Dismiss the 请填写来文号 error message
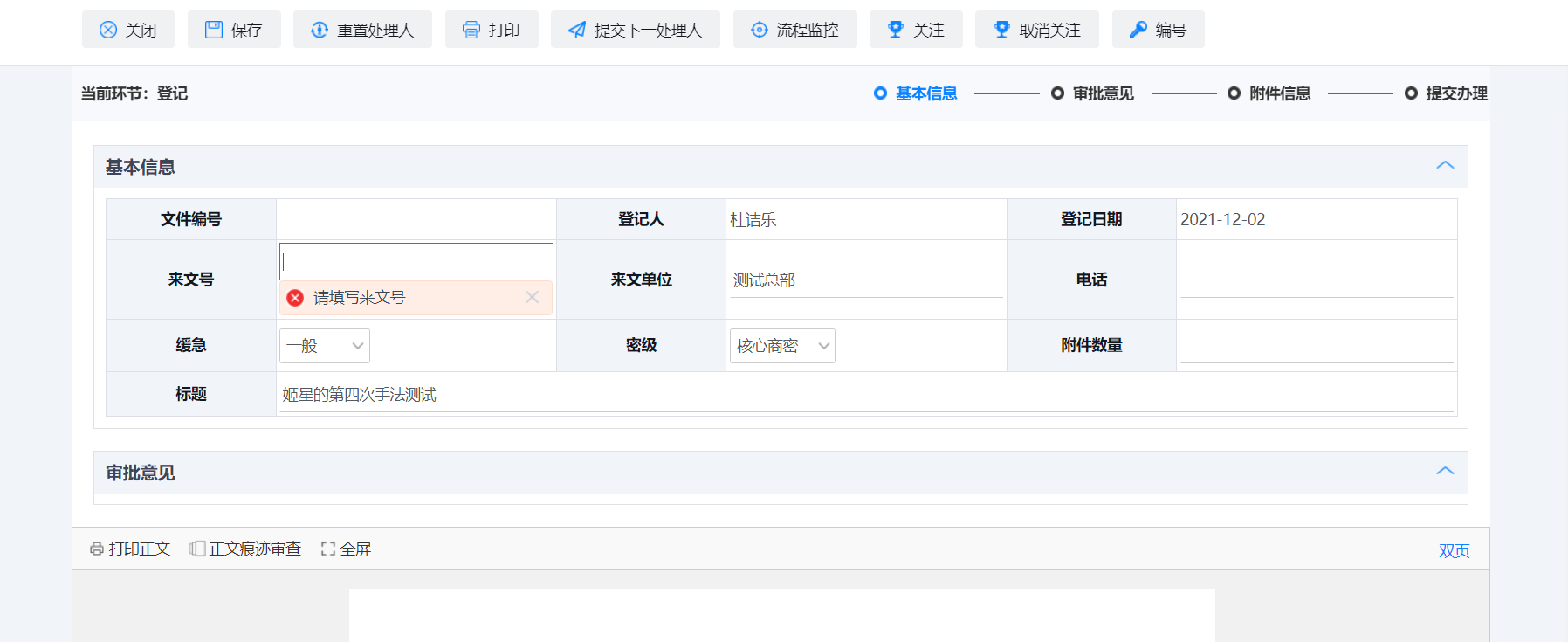The height and width of the screenshot is (642, 1568). 532,297
